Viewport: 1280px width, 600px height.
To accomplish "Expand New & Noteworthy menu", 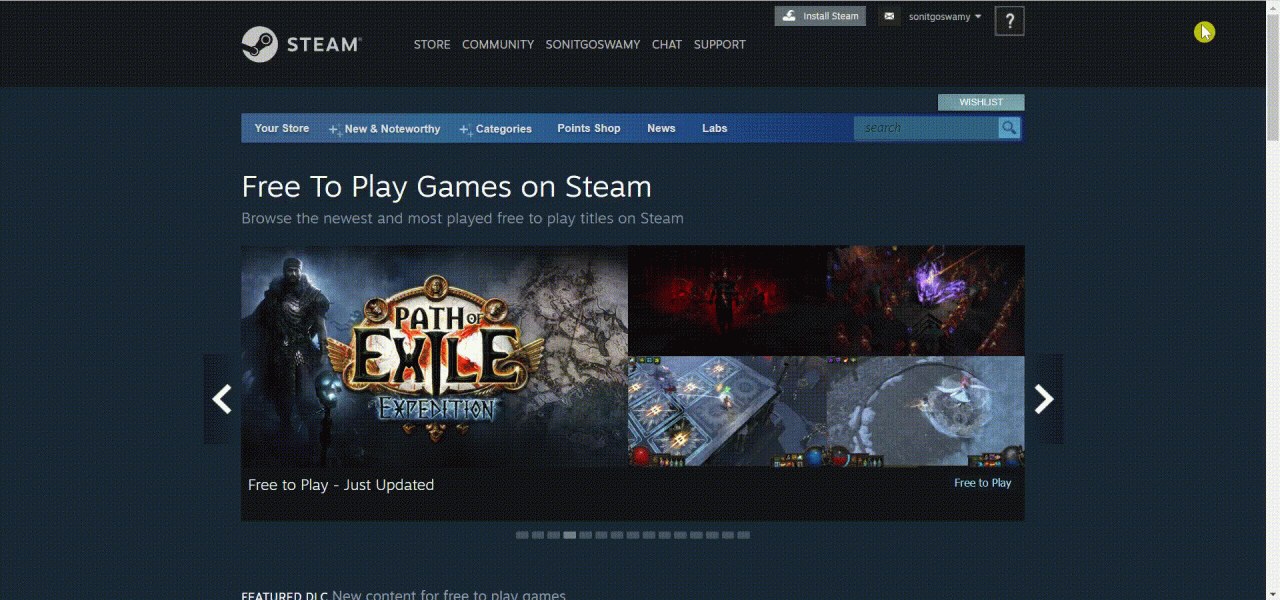I will click(x=385, y=129).
